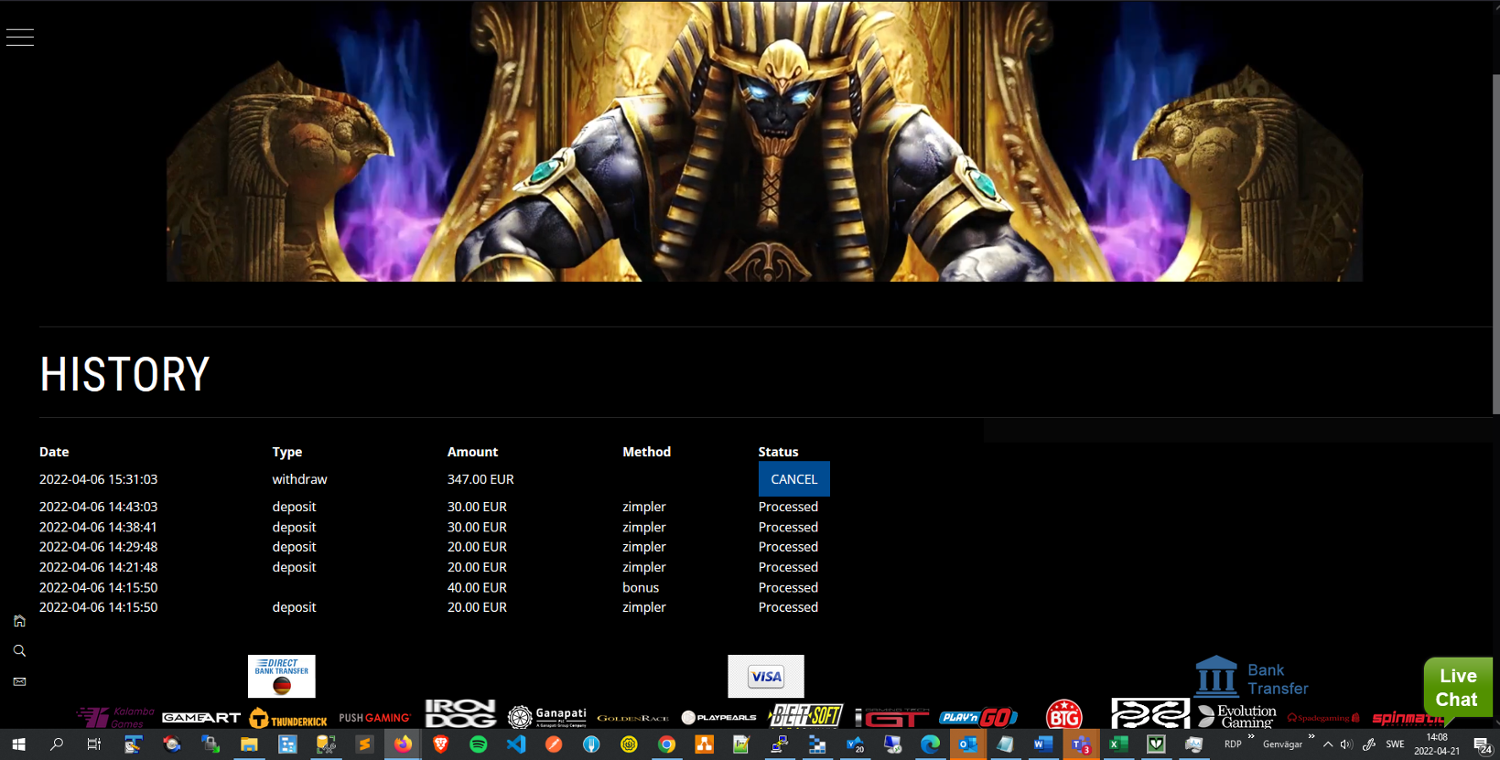Viewport: 1500px width, 760px height.
Task: Click the Pharaoh banner image
Action: coord(764,141)
